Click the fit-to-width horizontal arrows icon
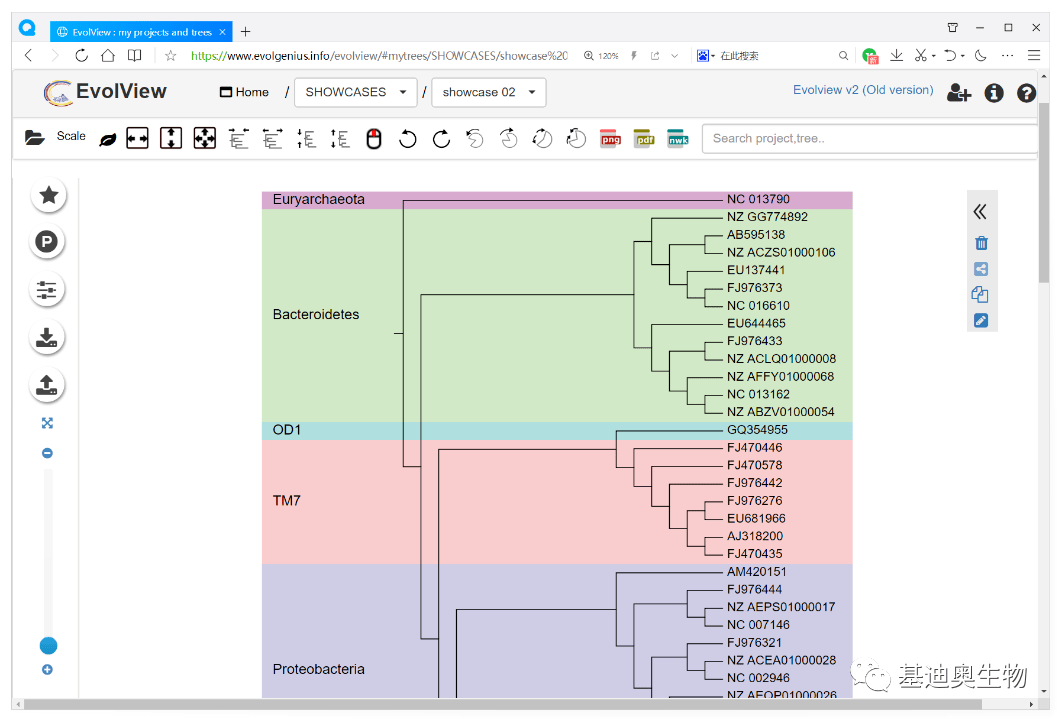This screenshot has height=723, width=1062. pyautogui.click(x=137, y=139)
